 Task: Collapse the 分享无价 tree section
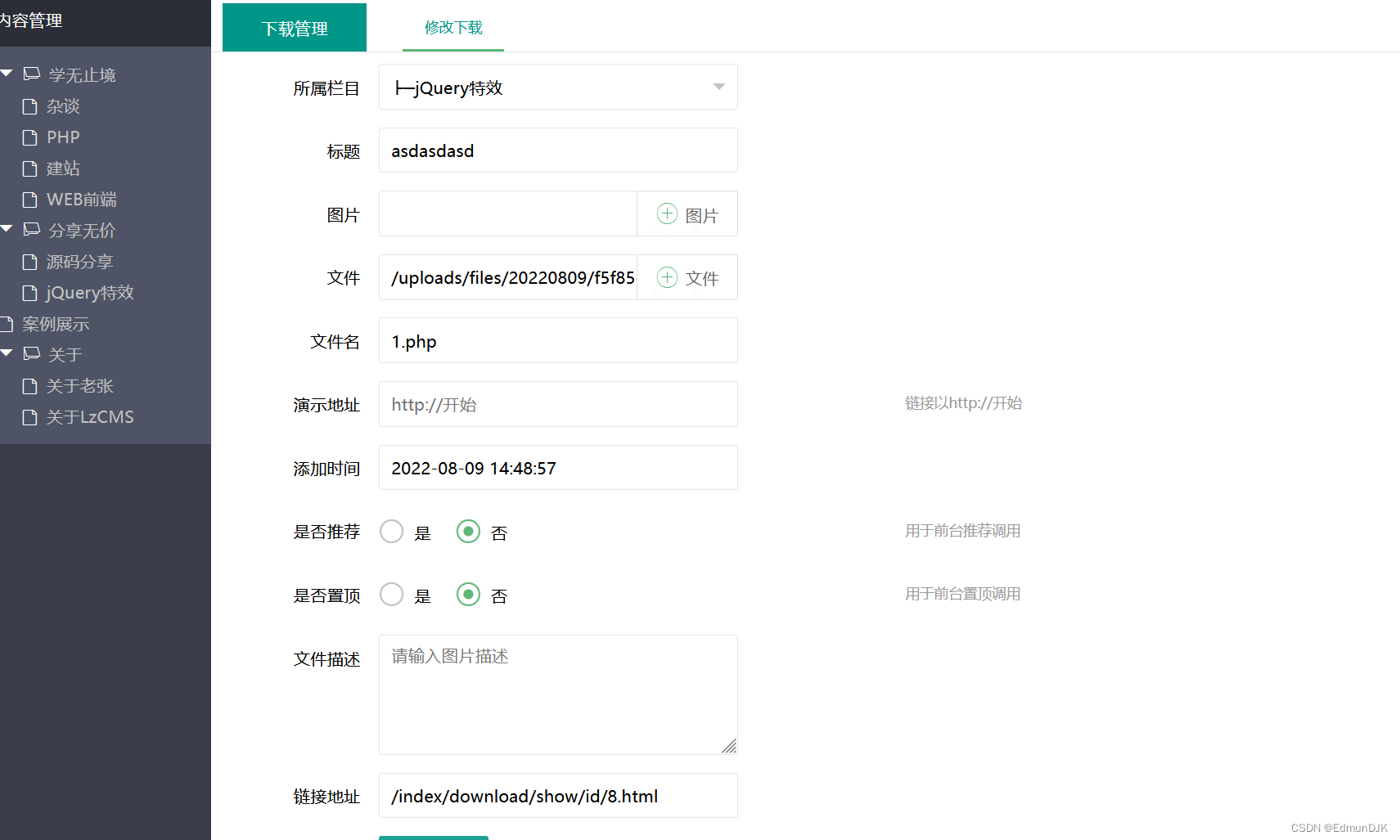(x=7, y=229)
